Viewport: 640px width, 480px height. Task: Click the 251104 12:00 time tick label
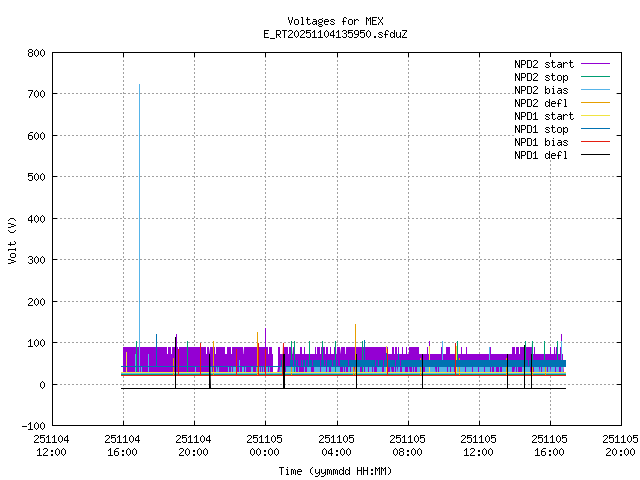tap(51, 445)
